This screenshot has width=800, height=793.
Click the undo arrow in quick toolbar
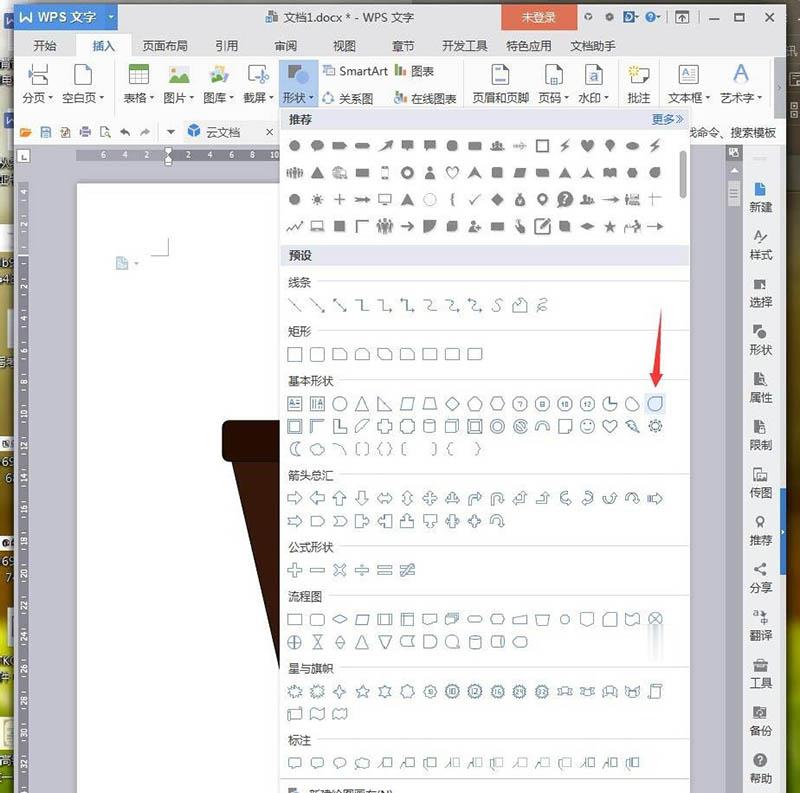click(x=125, y=133)
